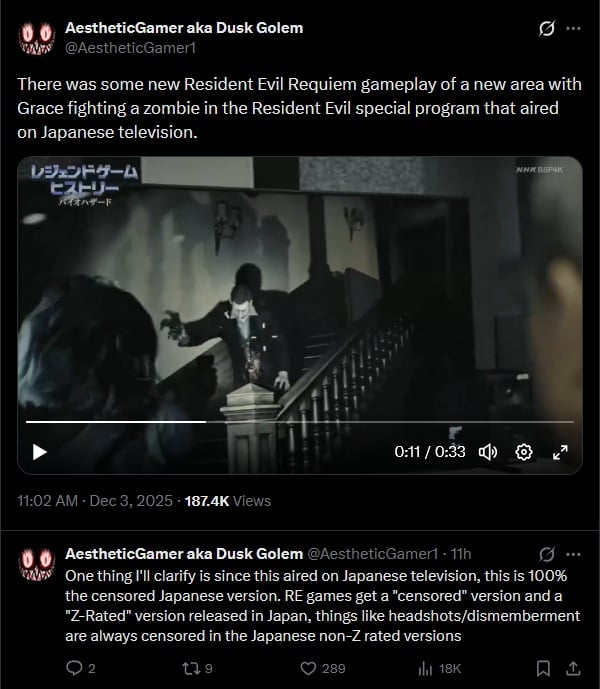Image resolution: width=600 pixels, height=689 pixels.
Task: Open reply author's avatar
Action: (x=37, y=564)
